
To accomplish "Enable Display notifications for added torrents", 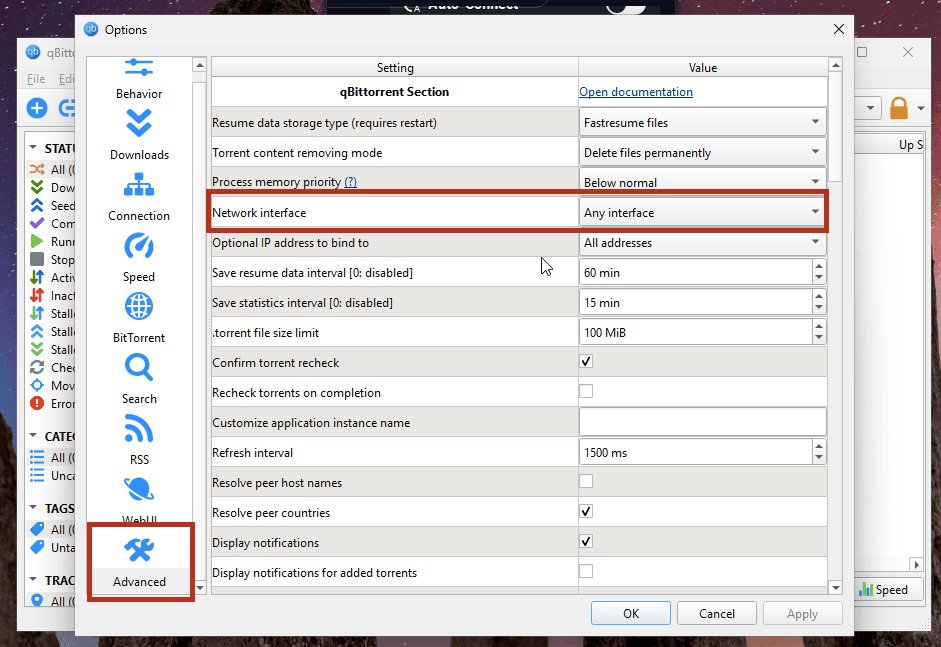I will (x=586, y=571).
